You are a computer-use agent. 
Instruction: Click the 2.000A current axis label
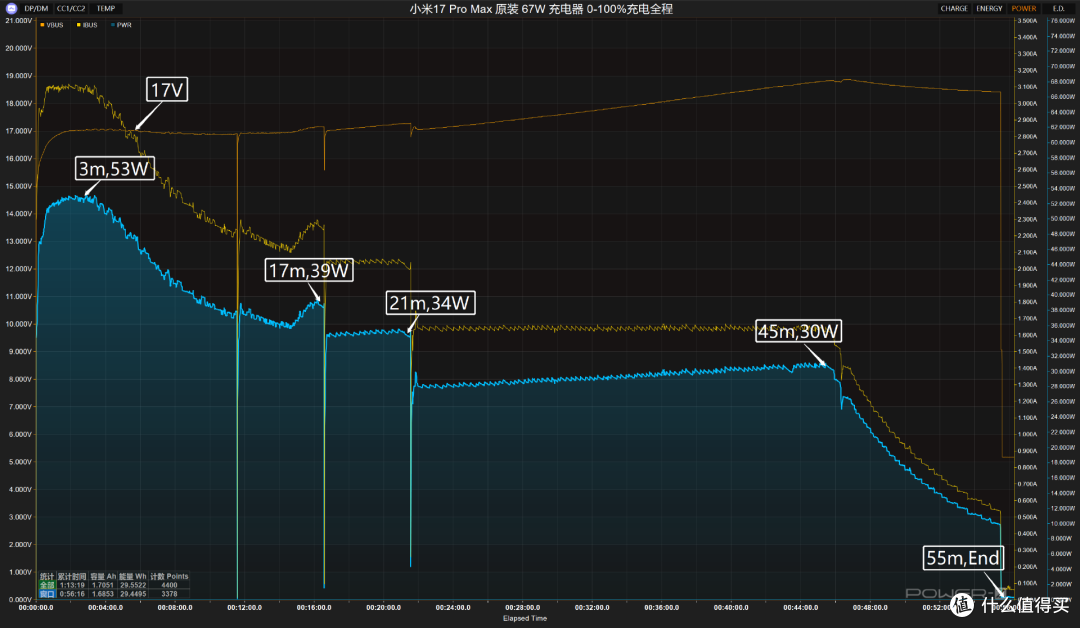(x=1027, y=269)
